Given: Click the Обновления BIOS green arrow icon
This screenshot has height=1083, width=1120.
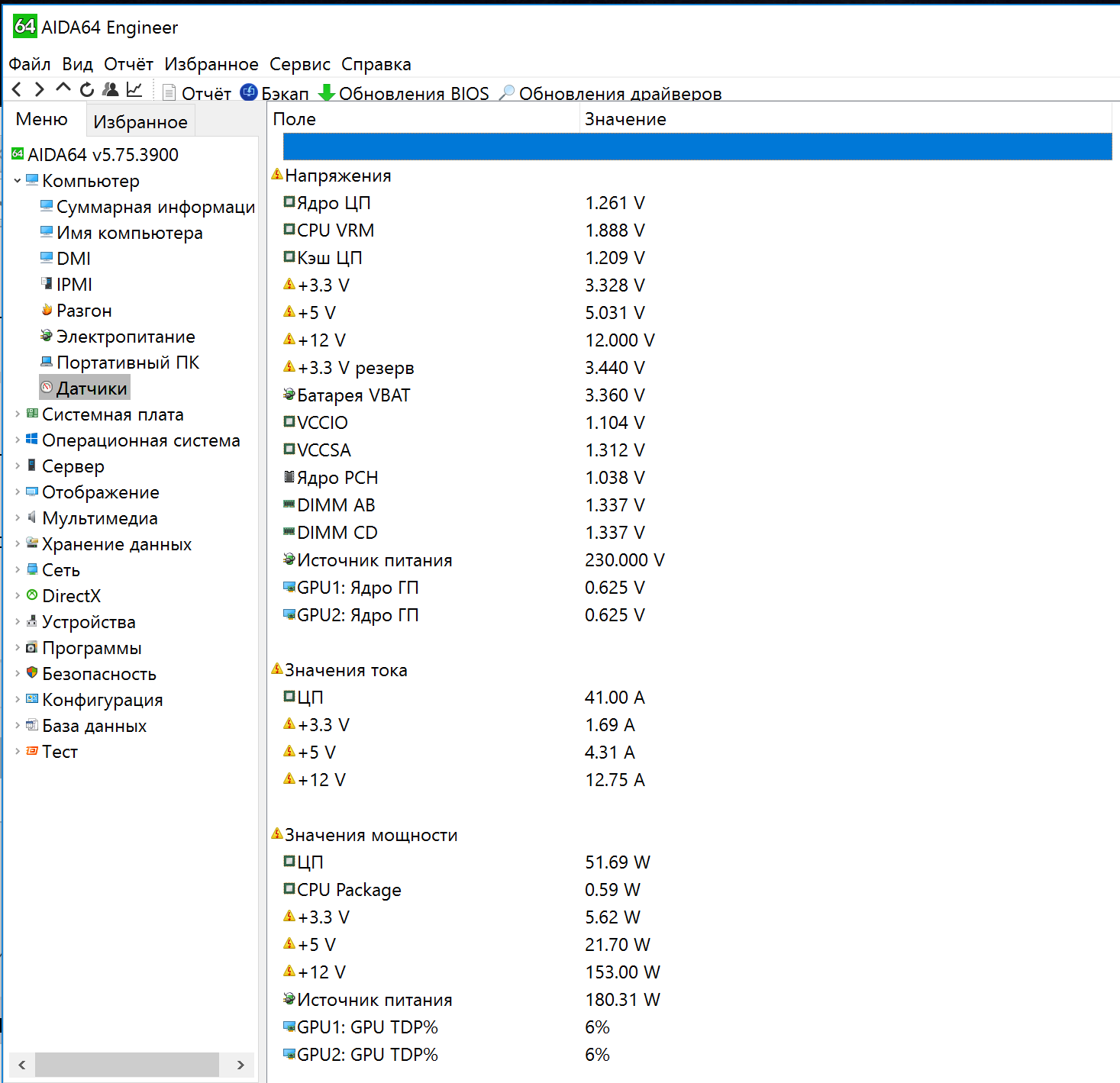Looking at the screenshot, I should pos(327,92).
